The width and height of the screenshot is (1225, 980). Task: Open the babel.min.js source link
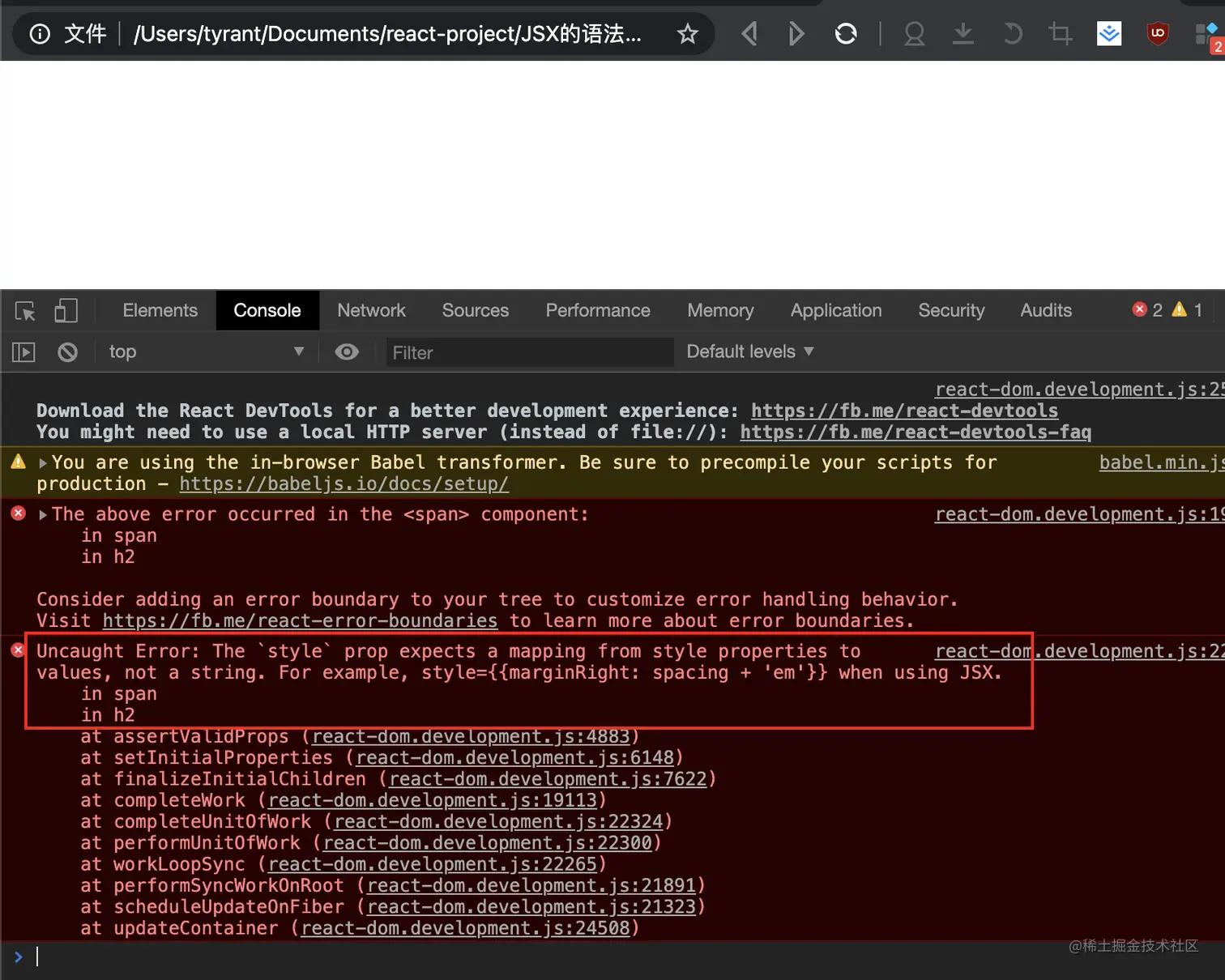tap(1162, 462)
